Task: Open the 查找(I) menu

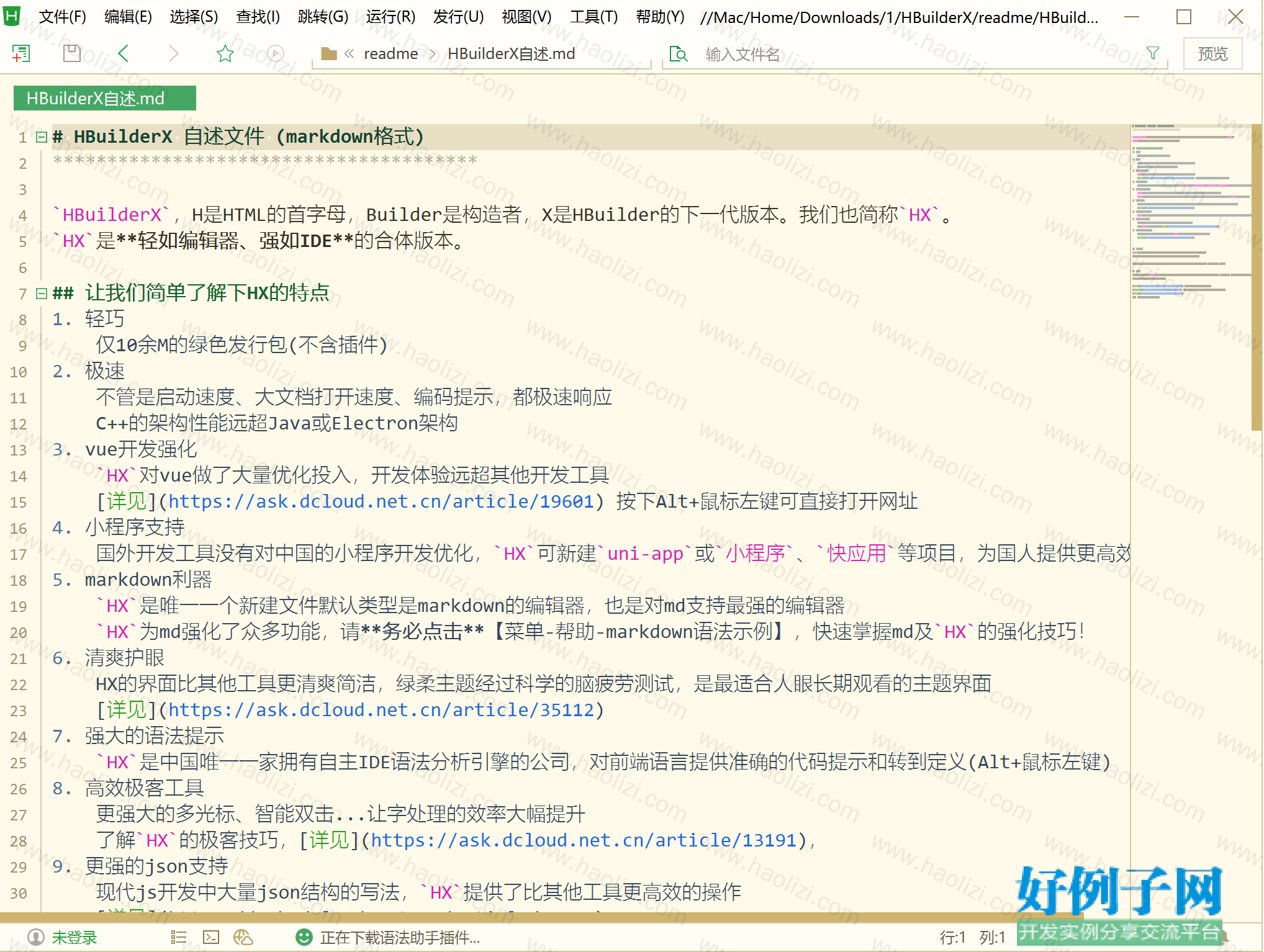Action: click(258, 17)
